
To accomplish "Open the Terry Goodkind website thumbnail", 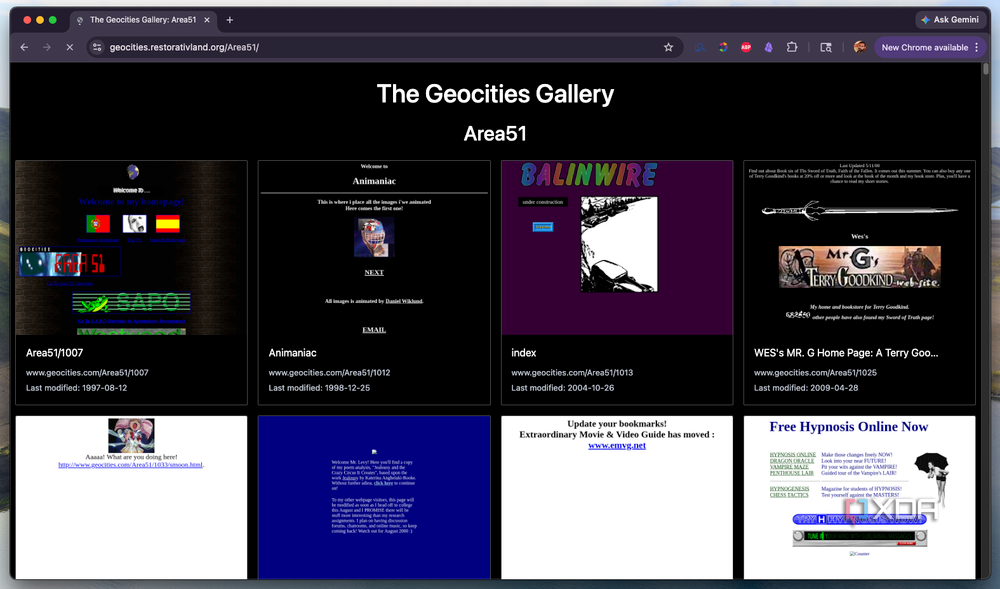I will (x=859, y=248).
